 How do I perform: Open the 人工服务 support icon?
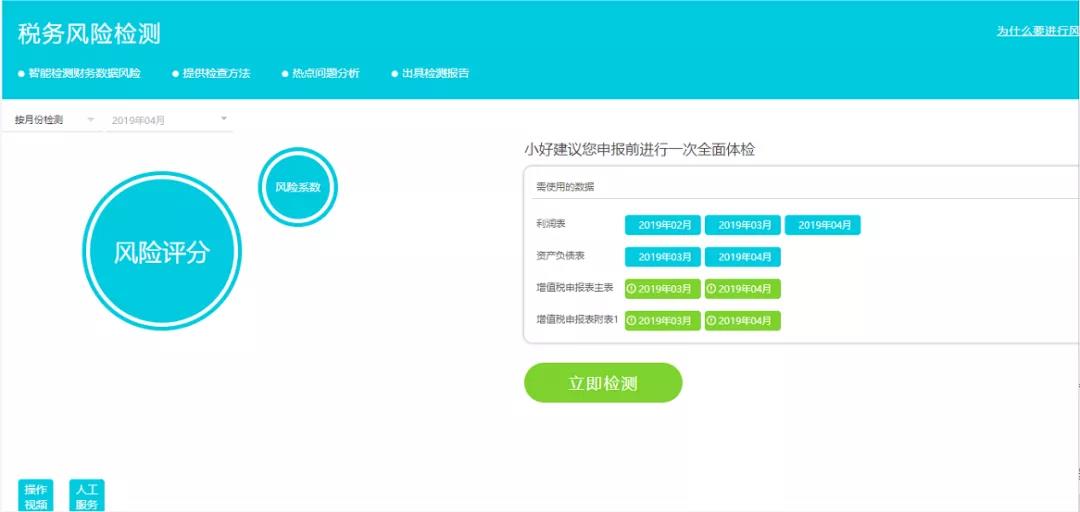pos(87,496)
